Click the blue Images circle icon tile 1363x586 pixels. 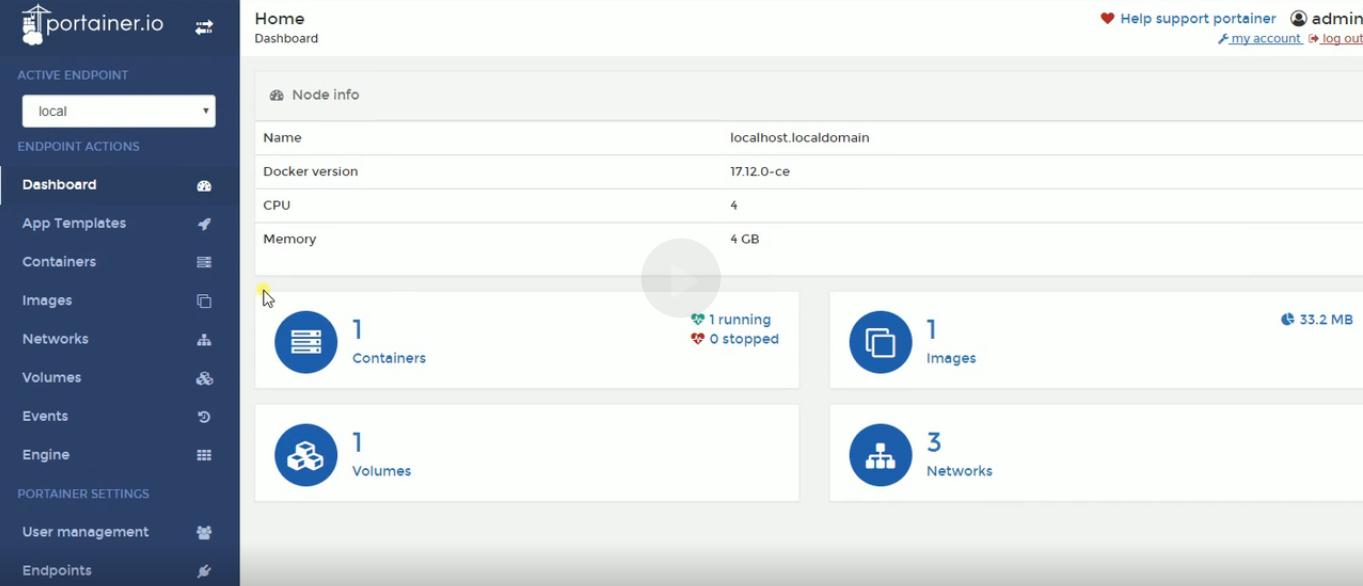(x=880, y=342)
